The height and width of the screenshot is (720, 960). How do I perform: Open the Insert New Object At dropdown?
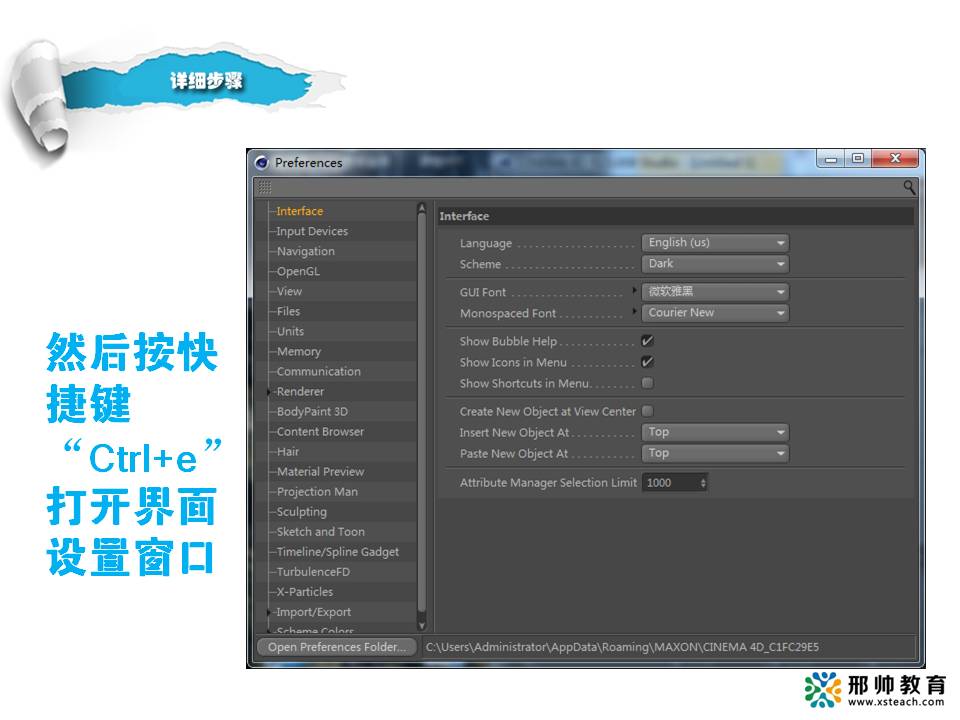click(x=714, y=432)
